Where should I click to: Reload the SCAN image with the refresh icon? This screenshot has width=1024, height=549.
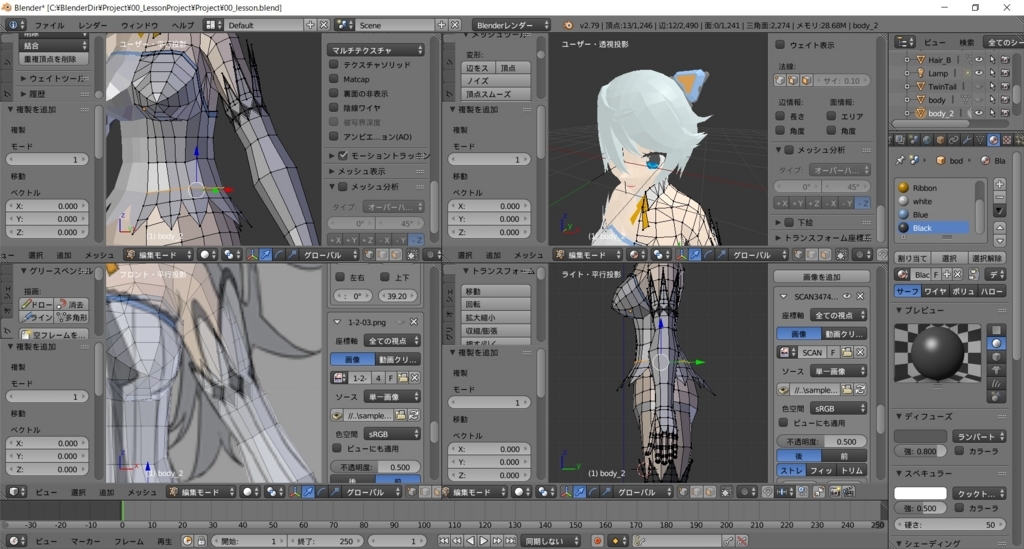860,390
